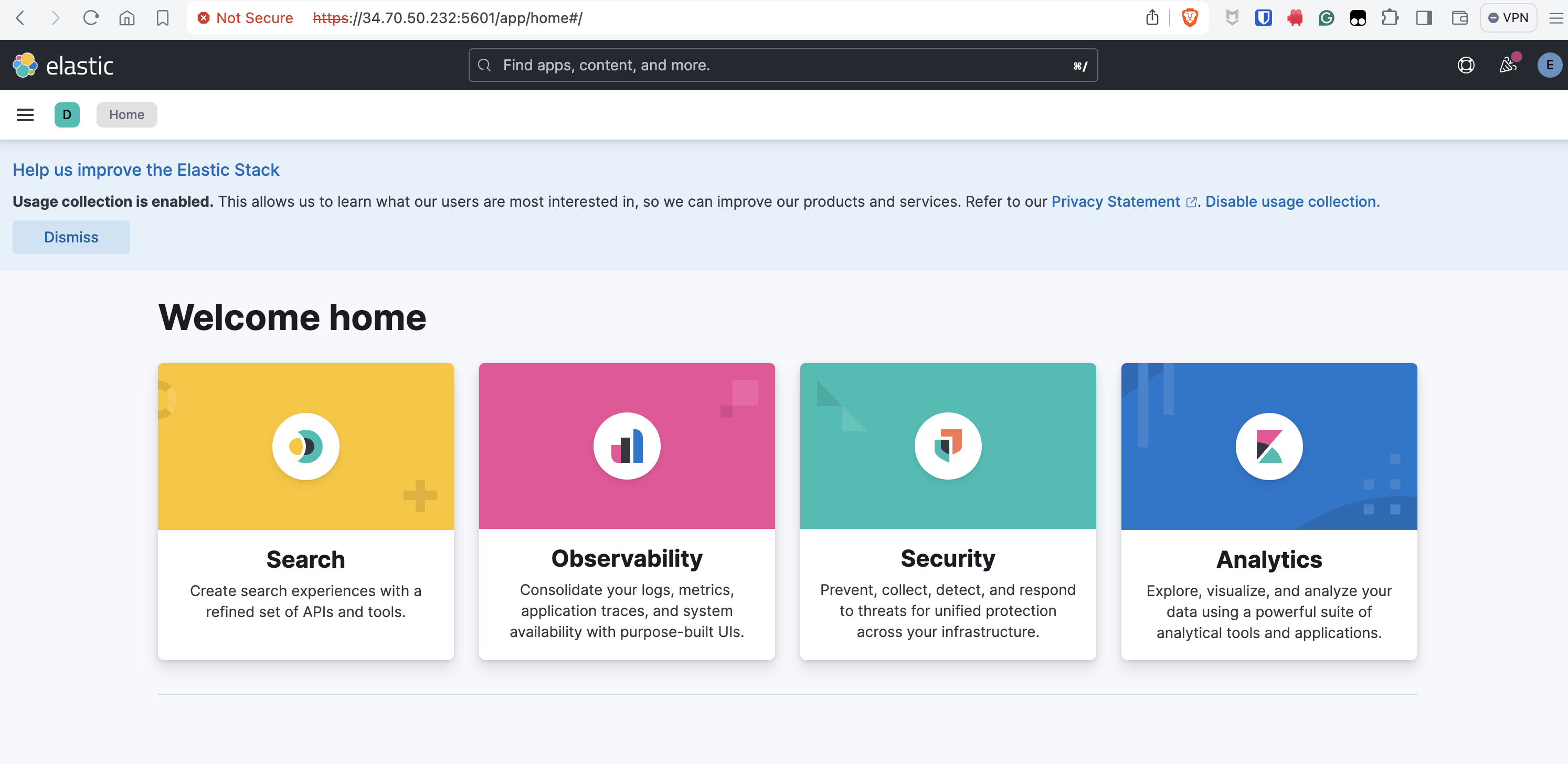Click the bookmark icon in browser toolbar
The width and height of the screenshot is (1568, 764).
(x=162, y=19)
